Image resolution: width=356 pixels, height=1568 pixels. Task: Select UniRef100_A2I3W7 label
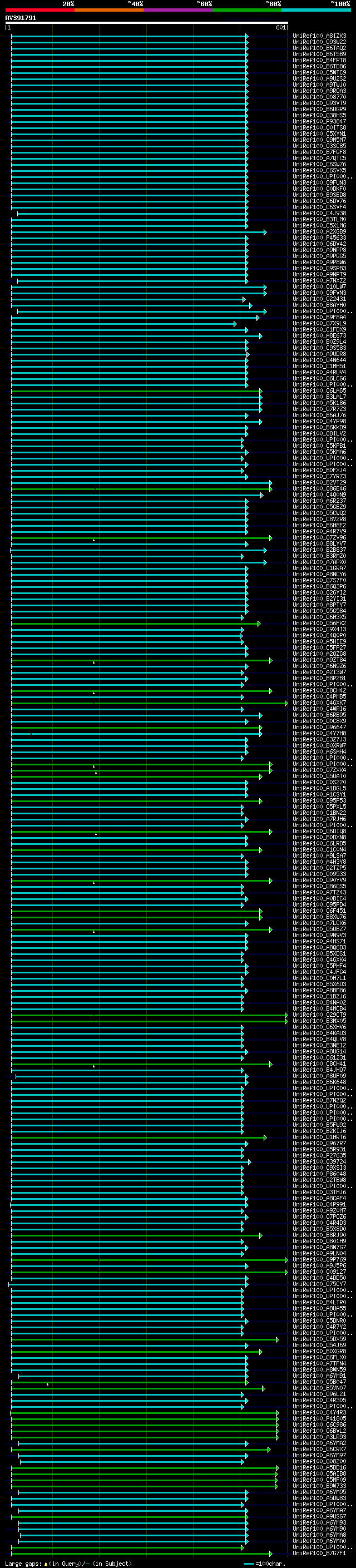pos(319,672)
